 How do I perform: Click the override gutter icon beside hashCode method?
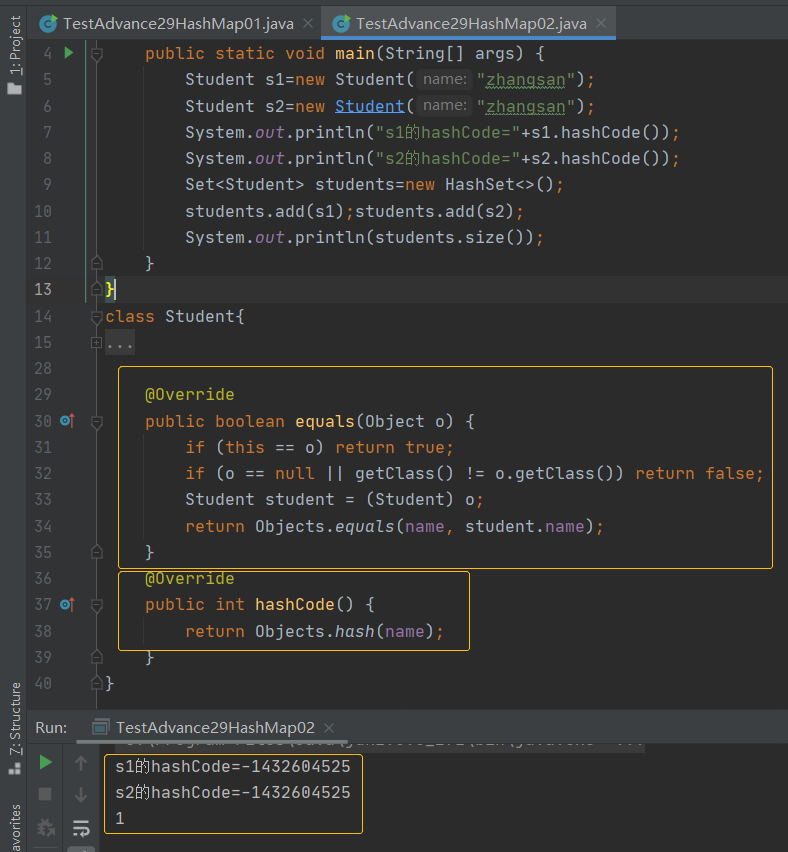tap(67, 604)
